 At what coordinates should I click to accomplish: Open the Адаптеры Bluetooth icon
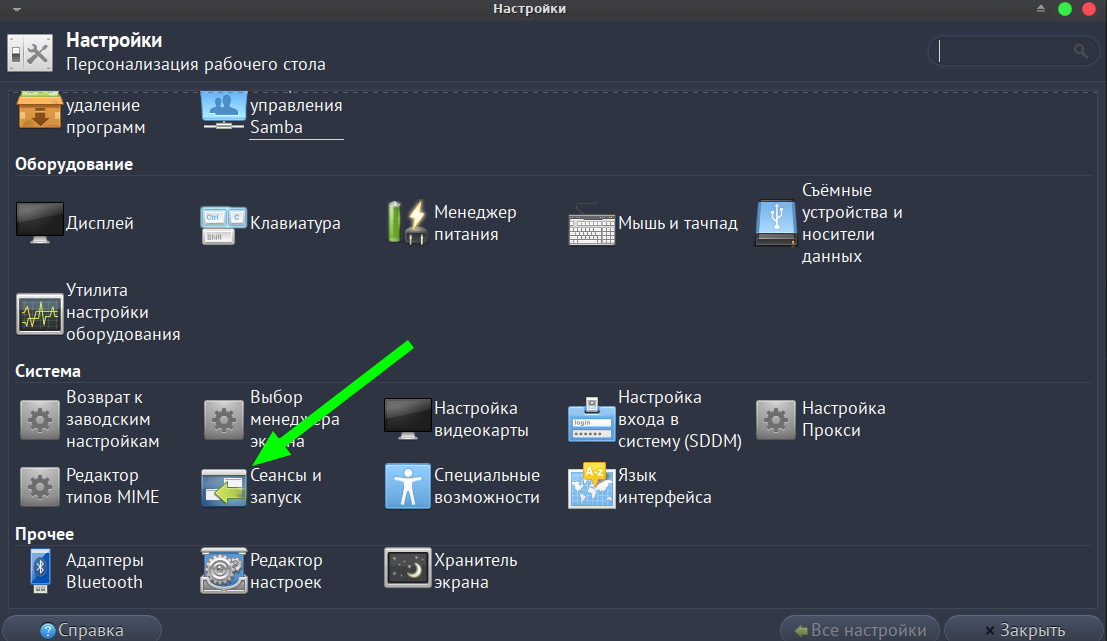pyautogui.click(x=40, y=571)
